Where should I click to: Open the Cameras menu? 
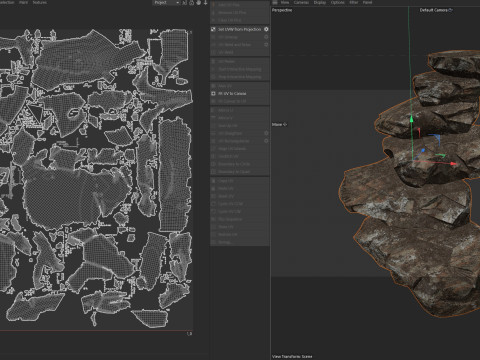point(301,2)
